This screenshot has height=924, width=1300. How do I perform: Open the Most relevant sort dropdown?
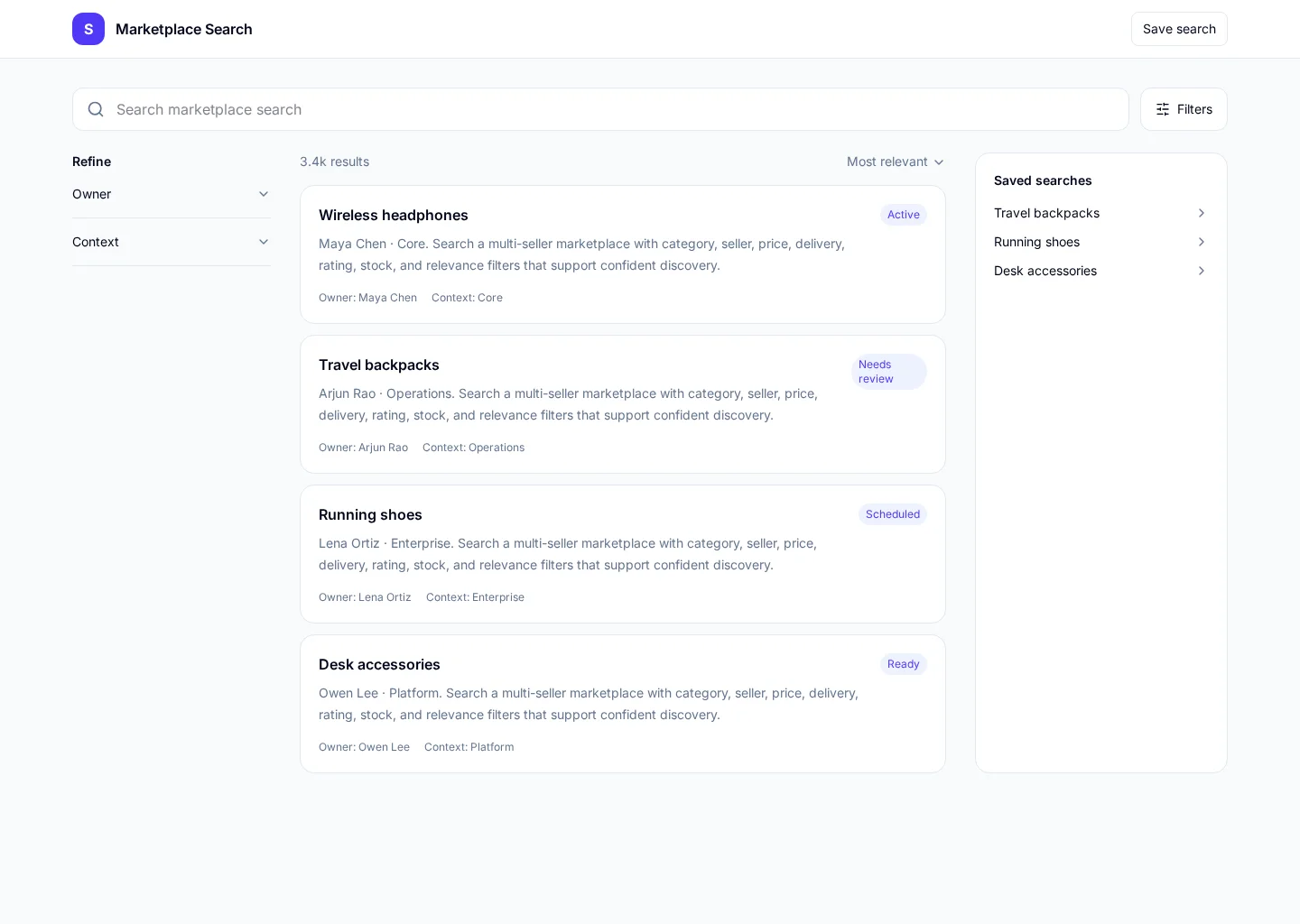[896, 162]
